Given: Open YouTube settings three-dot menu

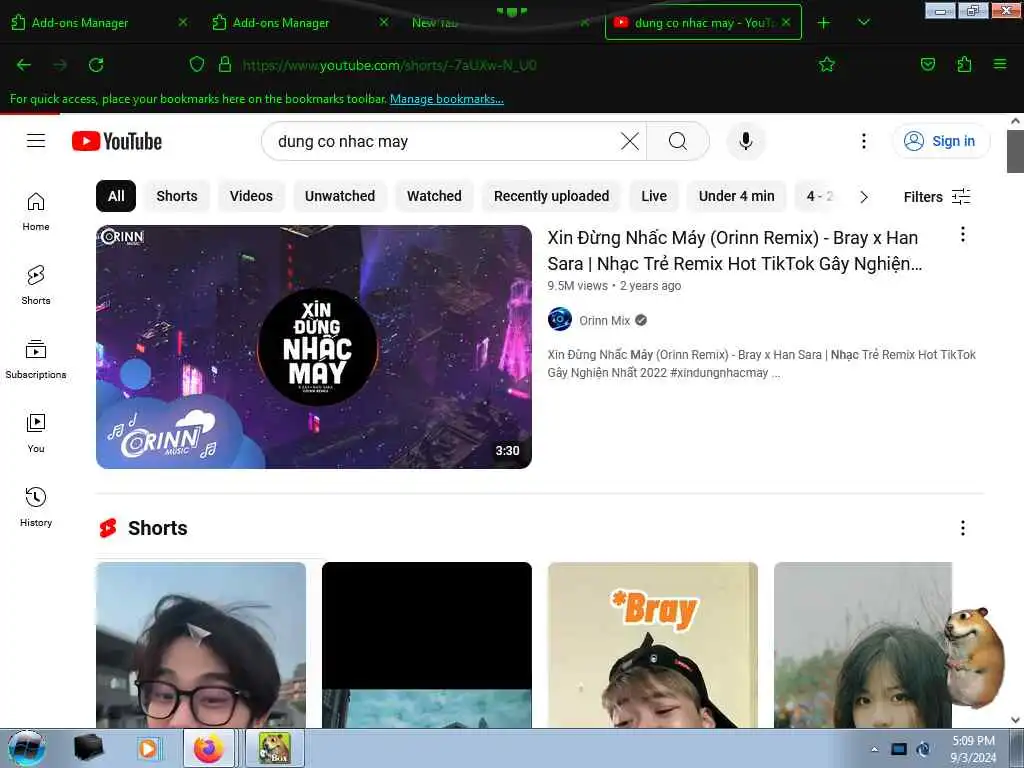Looking at the screenshot, I should (863, 141).
